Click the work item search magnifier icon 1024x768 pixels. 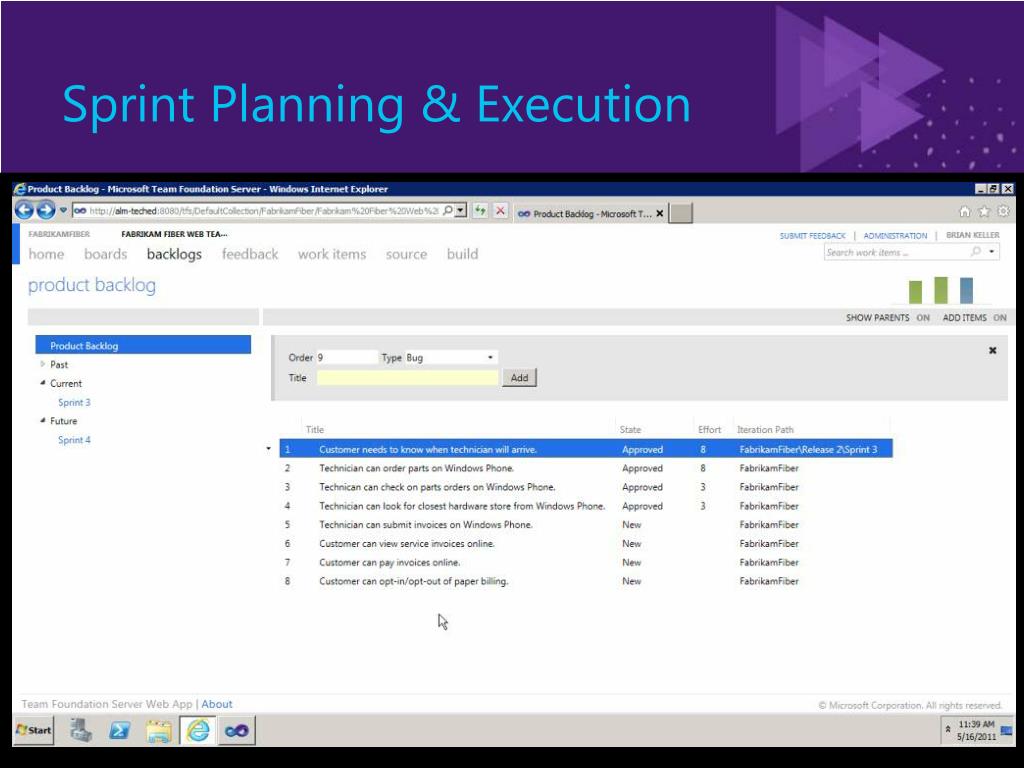tap(976, 251)
